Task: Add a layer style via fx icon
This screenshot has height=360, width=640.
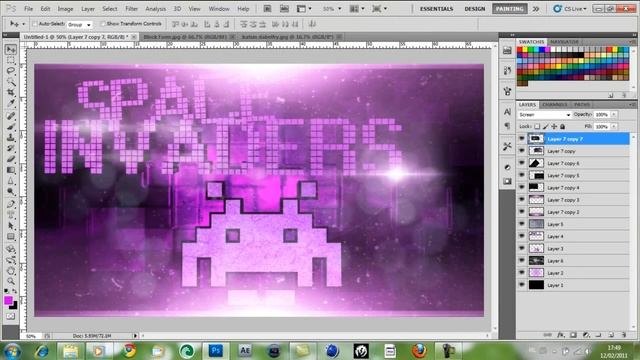Action: pyautogui.click(x=561, y=335)
